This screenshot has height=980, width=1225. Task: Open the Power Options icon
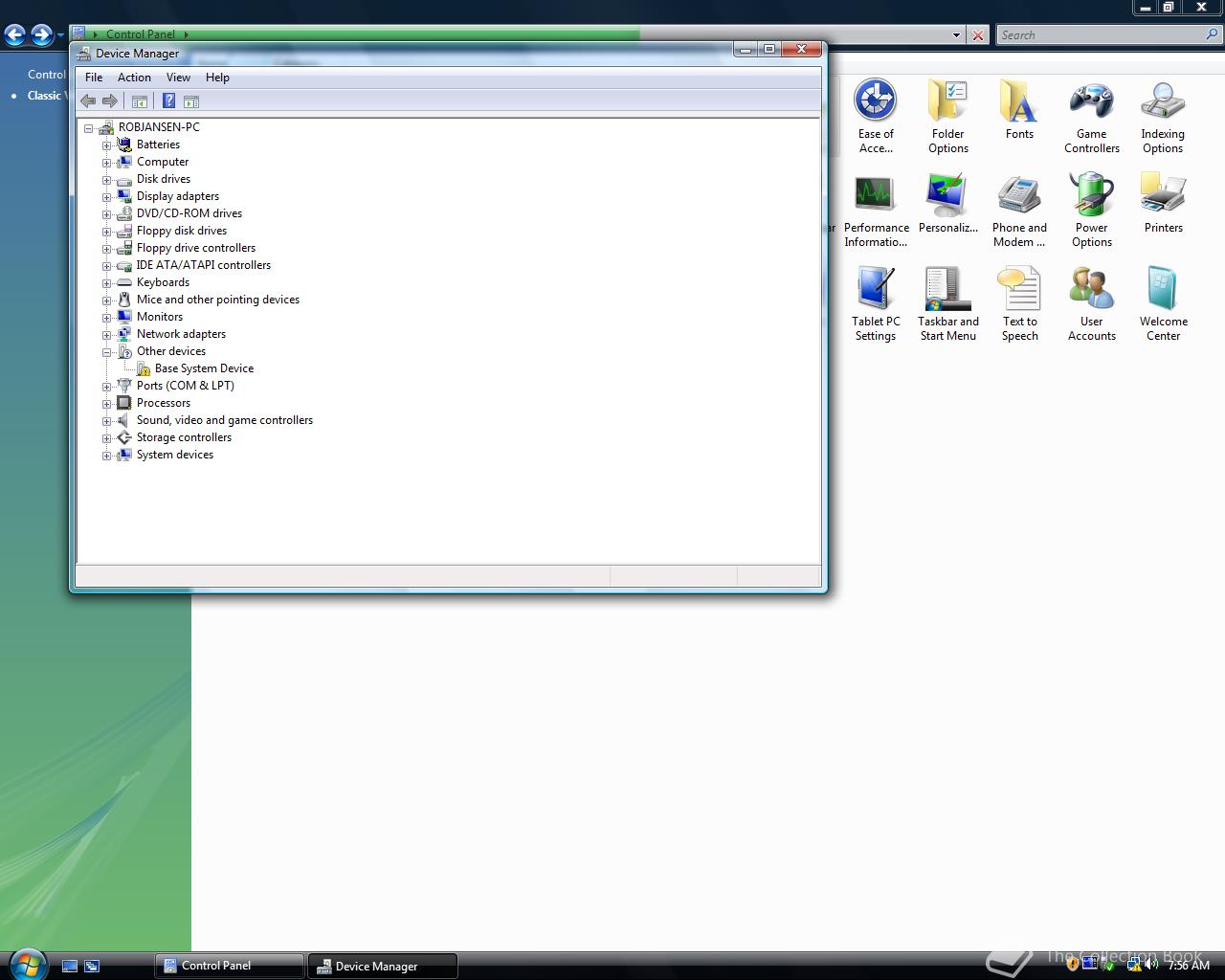(x=1091, y=211)
